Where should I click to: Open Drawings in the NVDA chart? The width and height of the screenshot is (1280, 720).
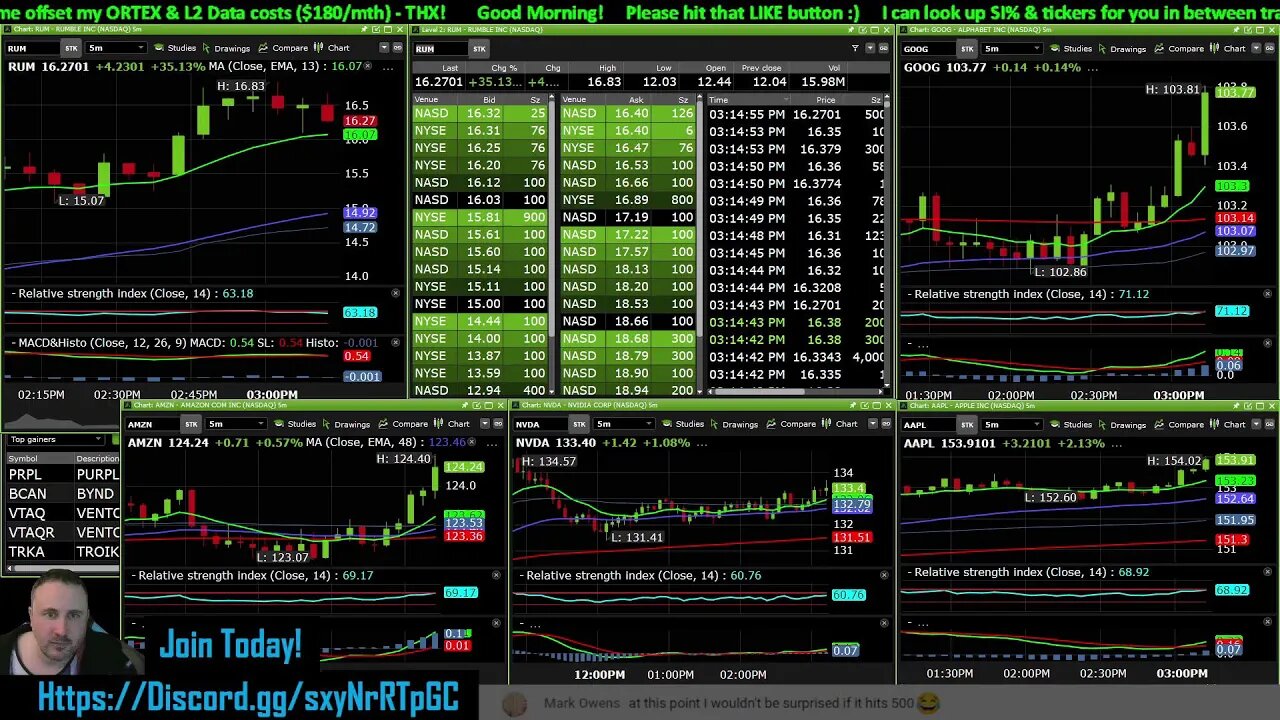click(x=732, y=424)
